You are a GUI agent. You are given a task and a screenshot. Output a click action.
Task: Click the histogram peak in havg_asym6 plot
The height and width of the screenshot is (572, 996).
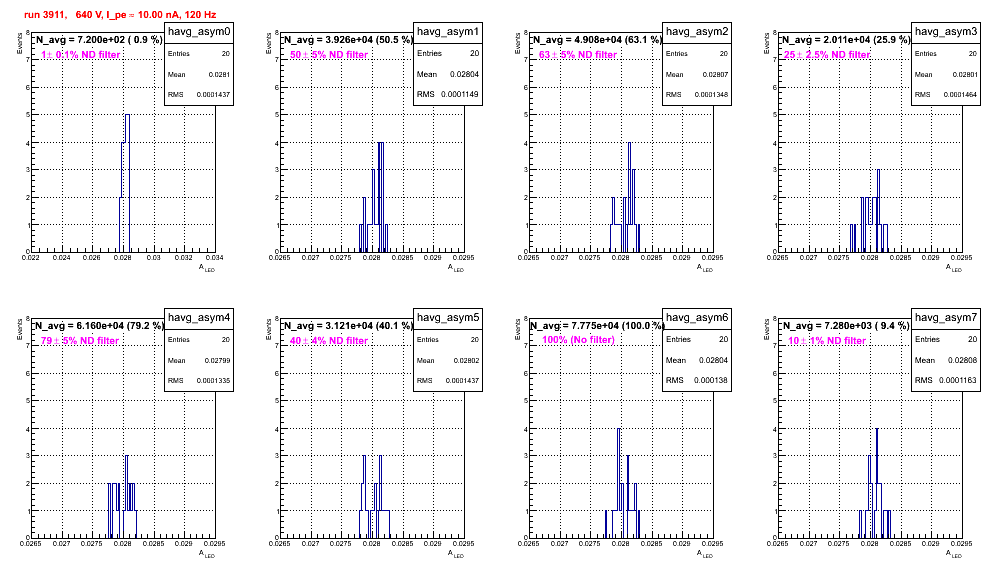click(x=619, y=483)
